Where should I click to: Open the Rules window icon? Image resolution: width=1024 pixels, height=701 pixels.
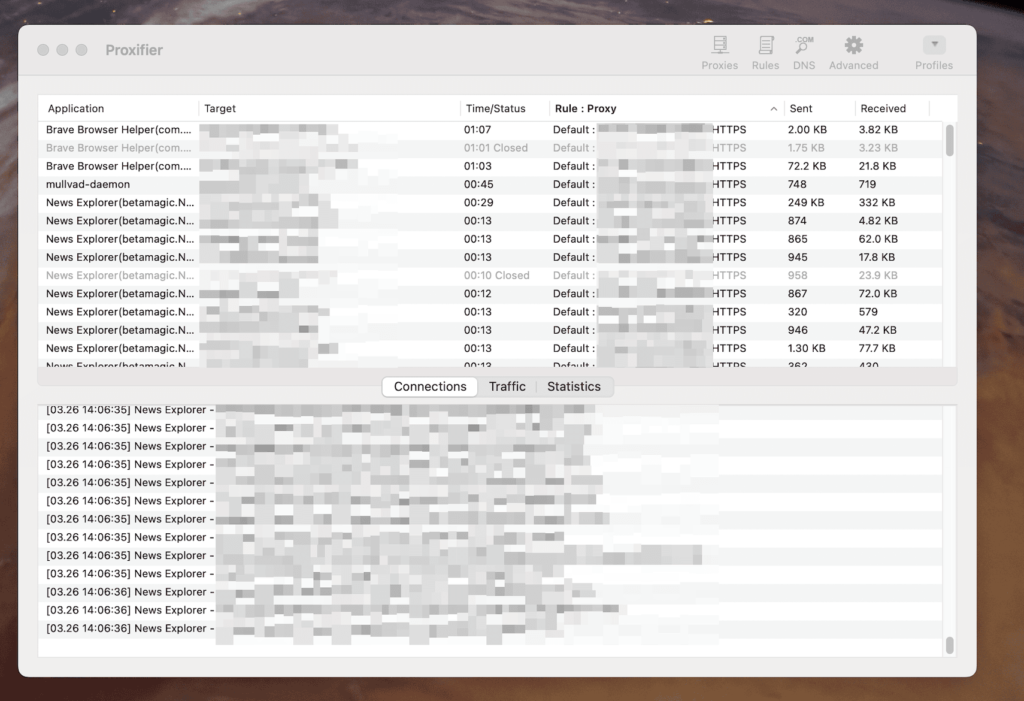[765, 50]
